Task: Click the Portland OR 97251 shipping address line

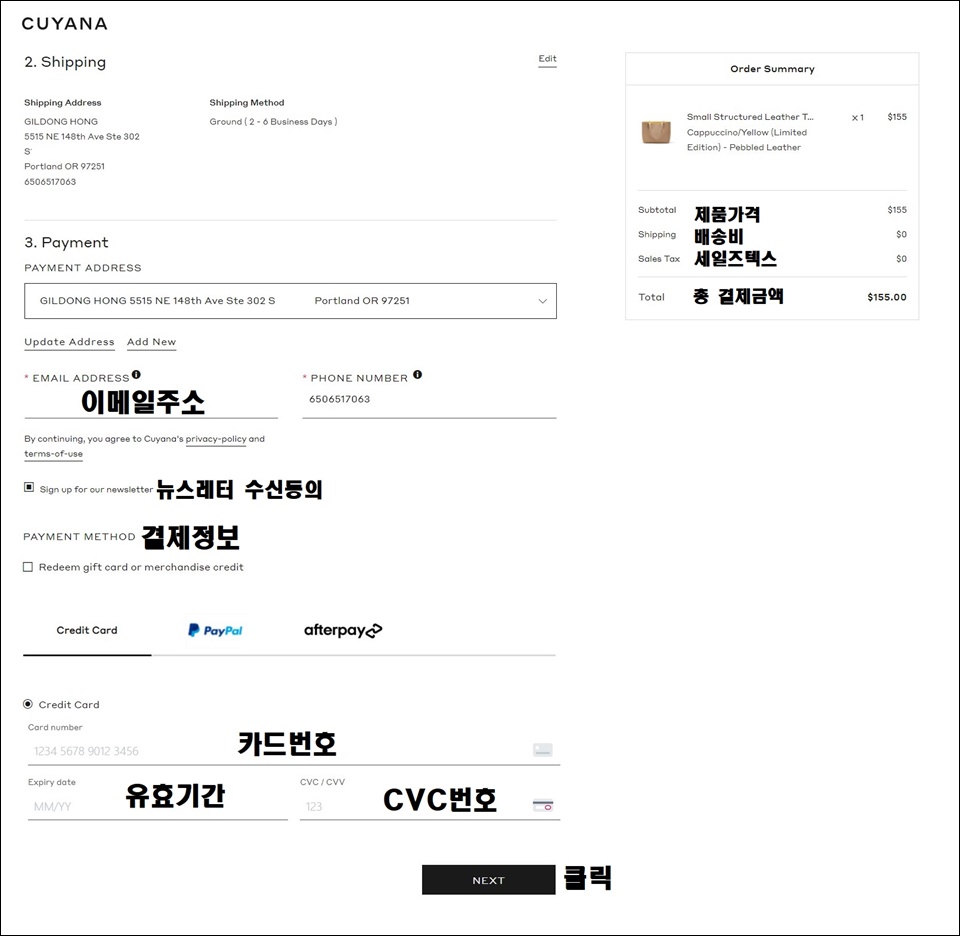Action: [x=64, y=166]
